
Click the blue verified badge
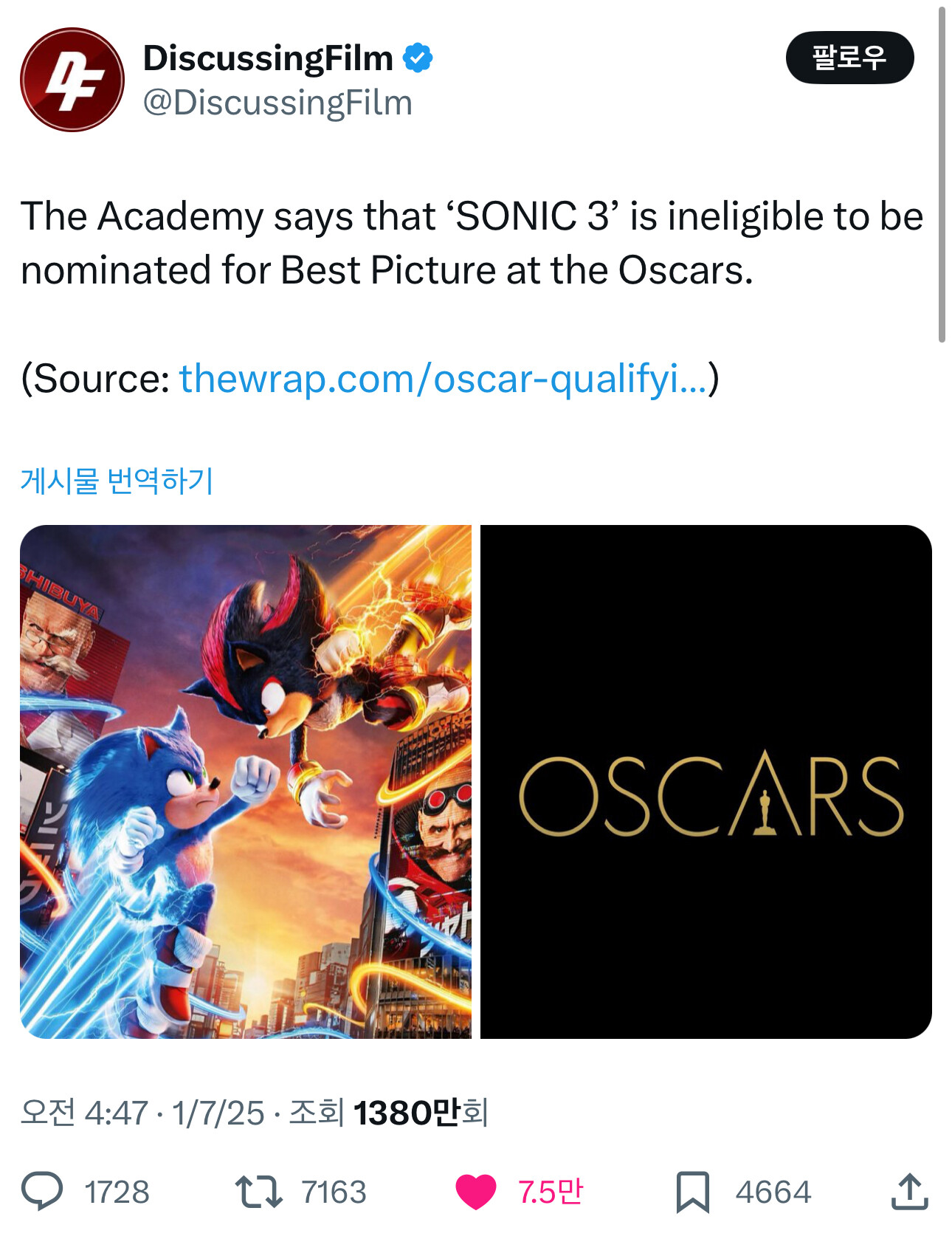click(x=418, y=58)
